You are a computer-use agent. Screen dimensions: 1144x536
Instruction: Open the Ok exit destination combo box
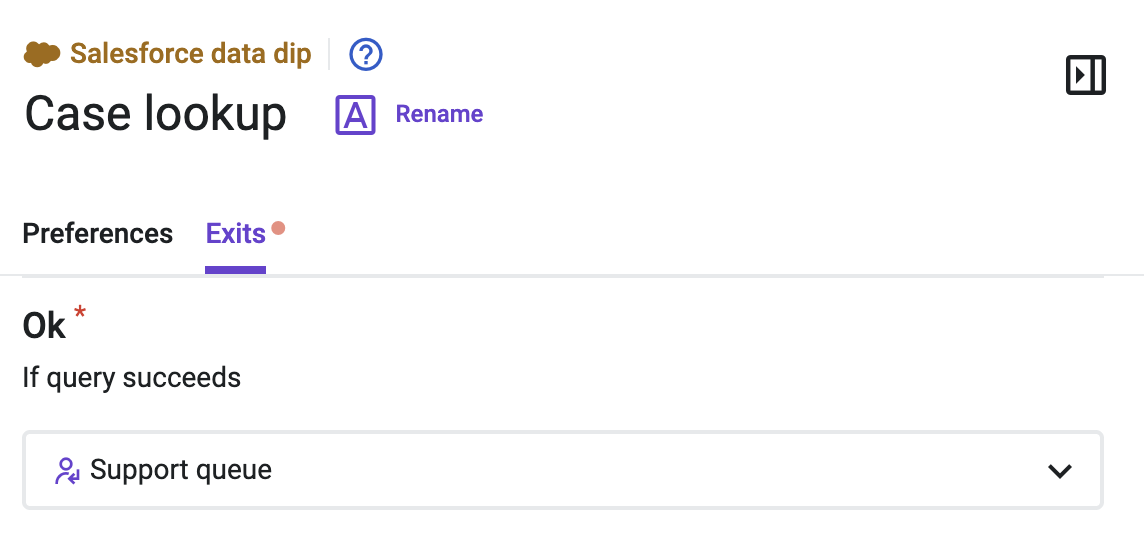pyautogui.click(x=563, y=470)
